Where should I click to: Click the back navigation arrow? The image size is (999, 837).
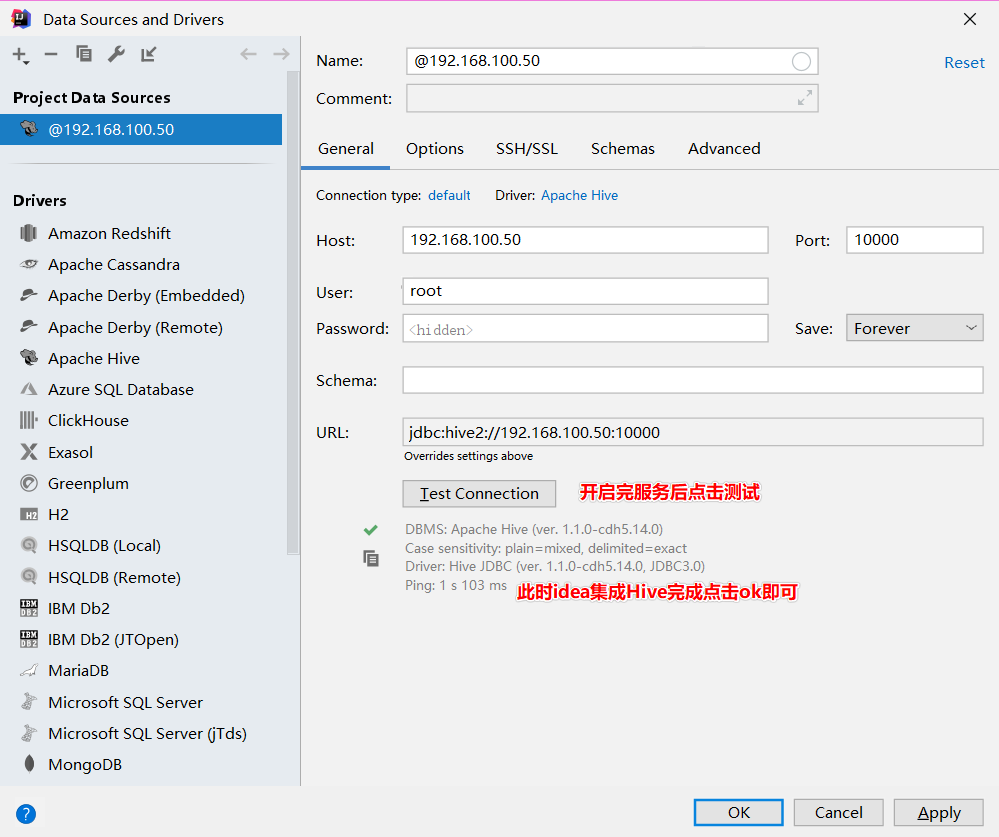point(248,54)
